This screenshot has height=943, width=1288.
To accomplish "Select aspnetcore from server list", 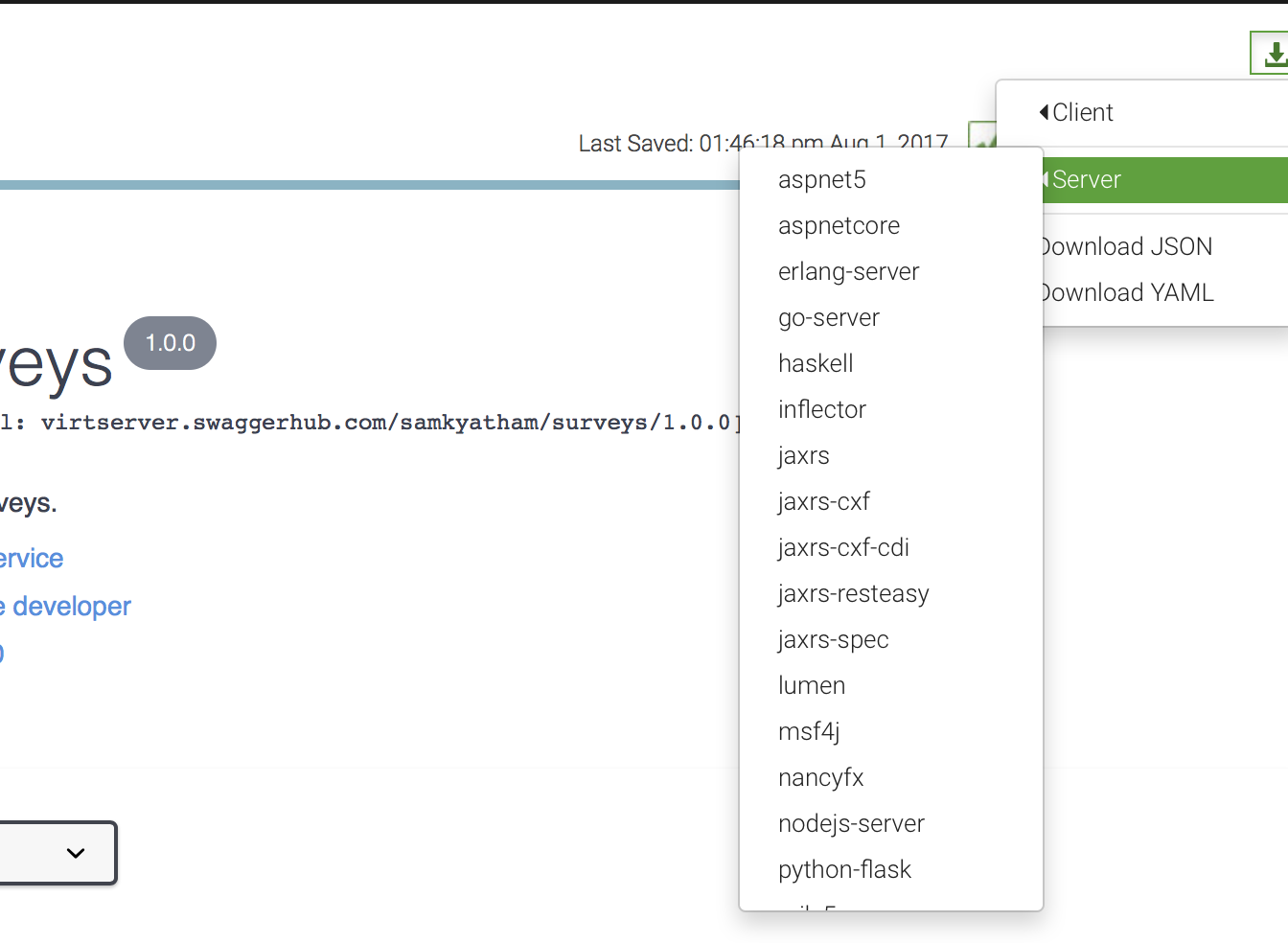I will 839,226.
